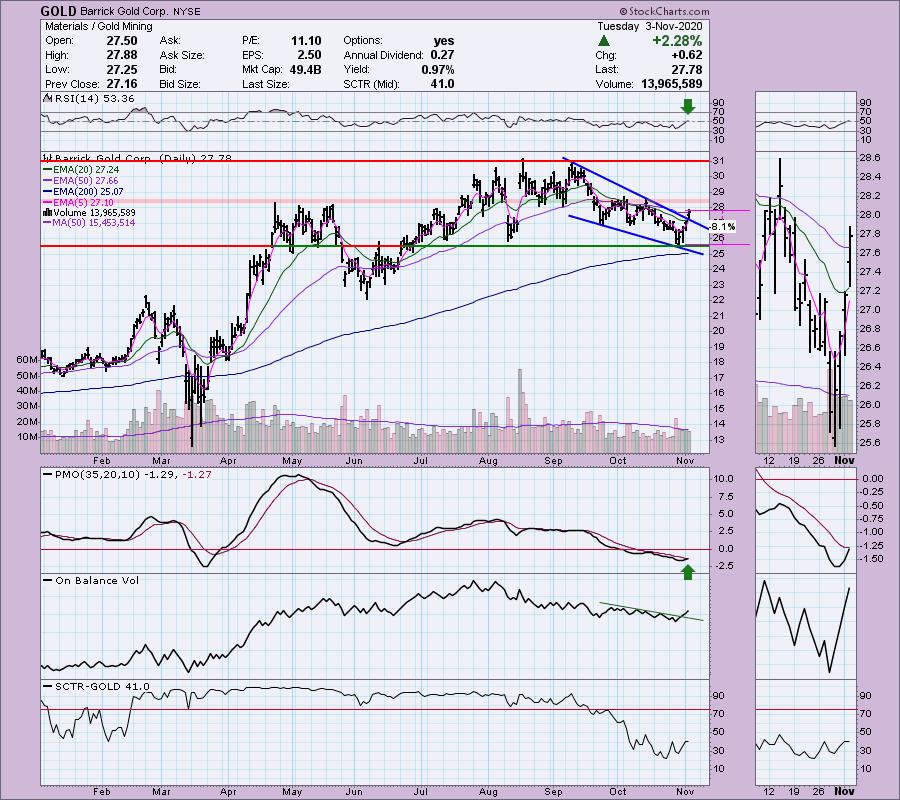Select the Barrick Gold Corp. company name
Image resolution: width=900 pixels, height=800 pixels.
[124, 11]
